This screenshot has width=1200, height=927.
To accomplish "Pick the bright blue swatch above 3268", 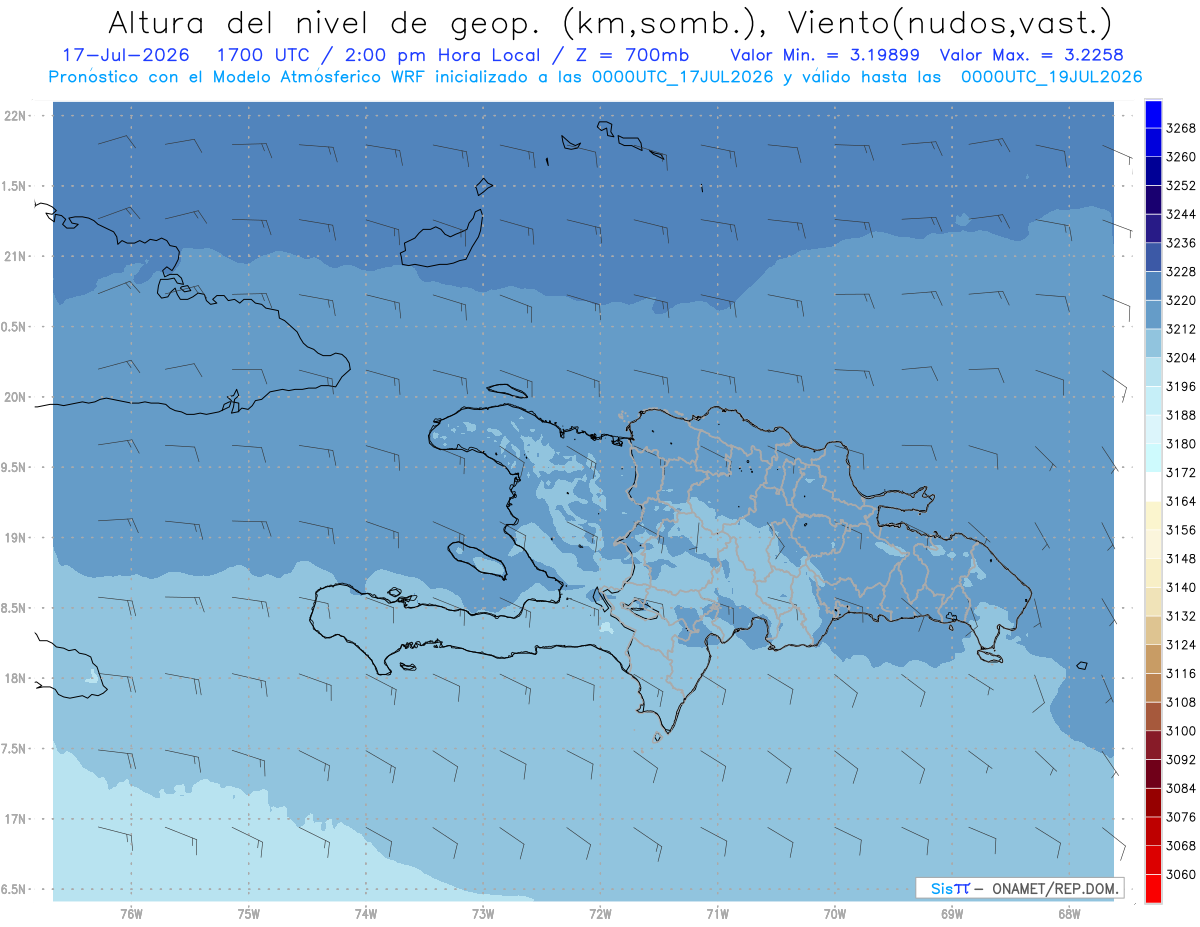I will pyautogui.click(x=1152, y=114).
